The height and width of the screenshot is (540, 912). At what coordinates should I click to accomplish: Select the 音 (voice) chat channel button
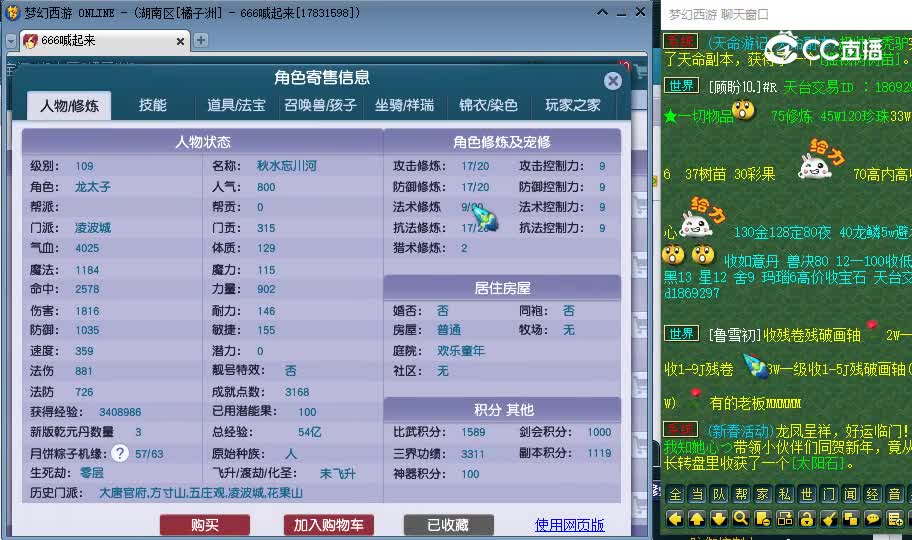[895, 494]
